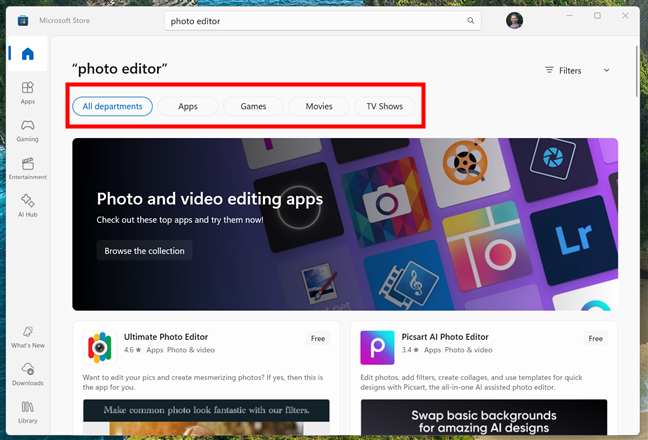Minimize the Microsoft Store window
The height and width of the screenshot is (440, 648).
[x=569, y=16]
